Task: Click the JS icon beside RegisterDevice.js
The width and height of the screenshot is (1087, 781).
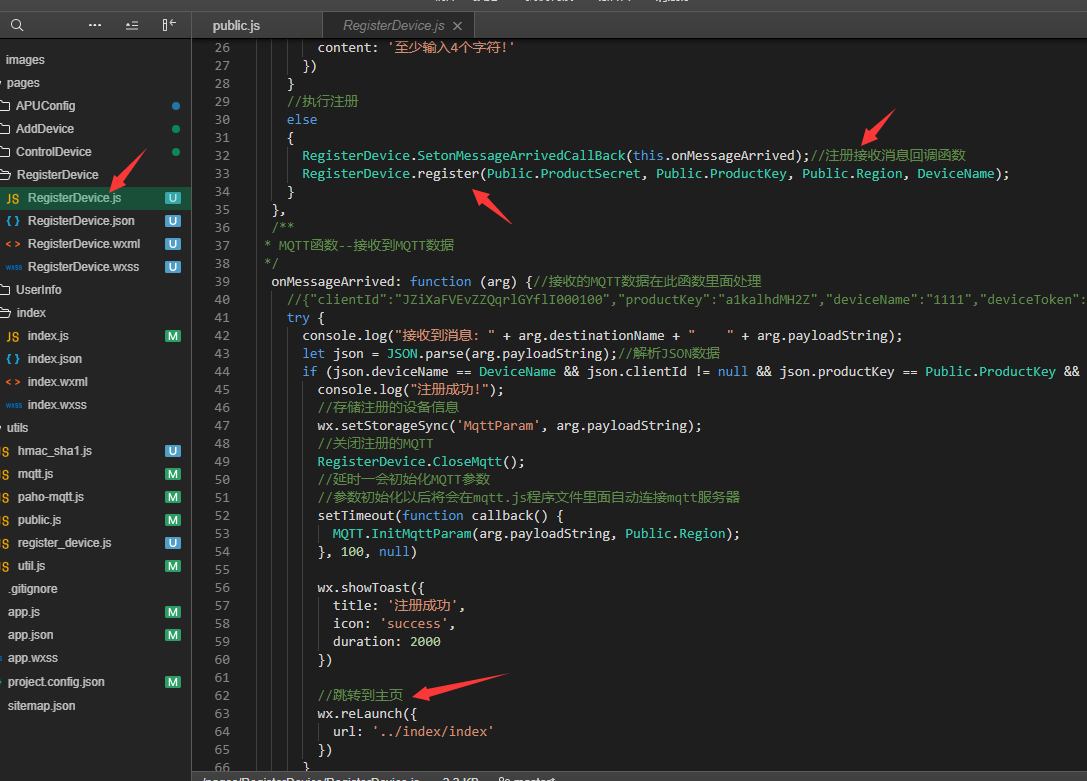Action: tap(13, 198)
